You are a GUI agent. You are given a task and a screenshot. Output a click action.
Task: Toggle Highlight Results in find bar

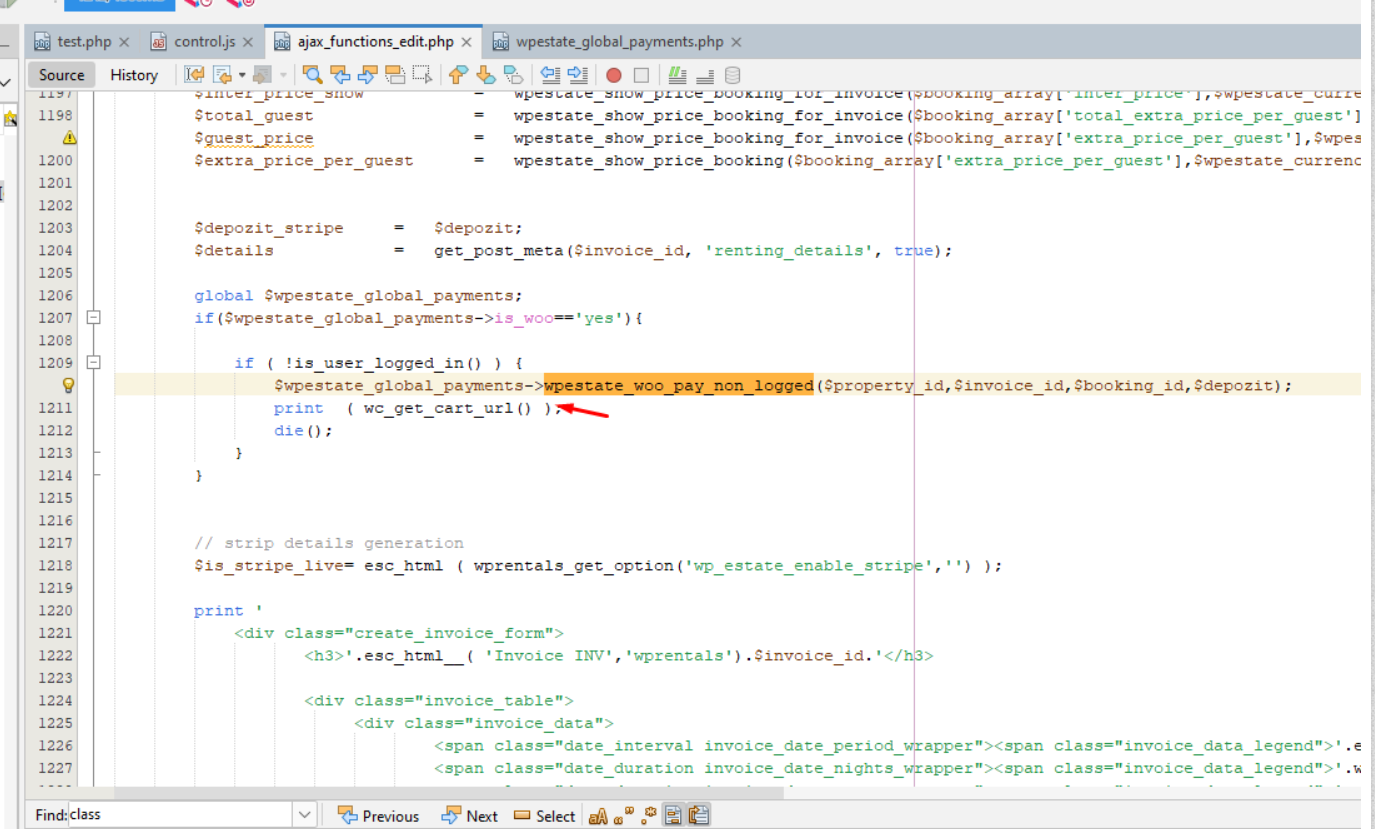coord(674,816)
